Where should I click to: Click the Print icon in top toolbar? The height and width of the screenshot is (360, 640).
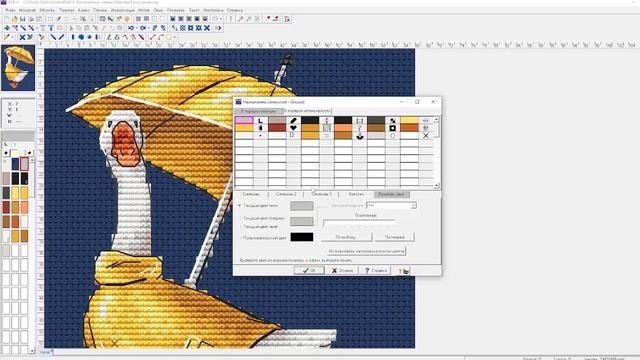coord(31,19)
